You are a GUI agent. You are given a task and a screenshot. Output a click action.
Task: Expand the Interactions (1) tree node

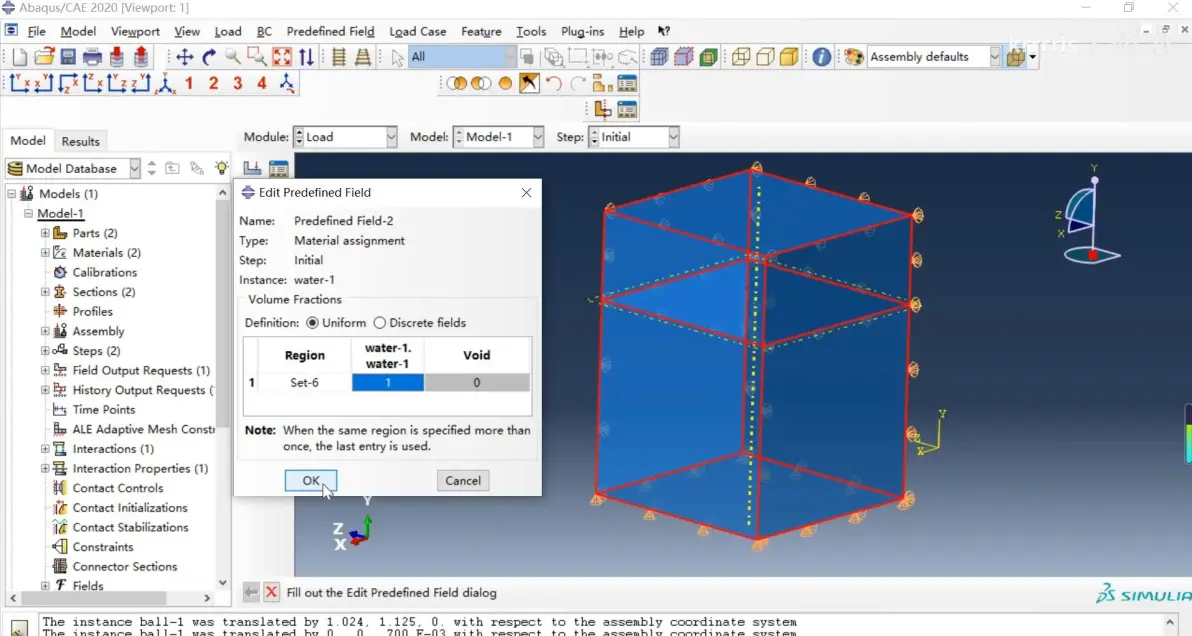coord(45,449)
